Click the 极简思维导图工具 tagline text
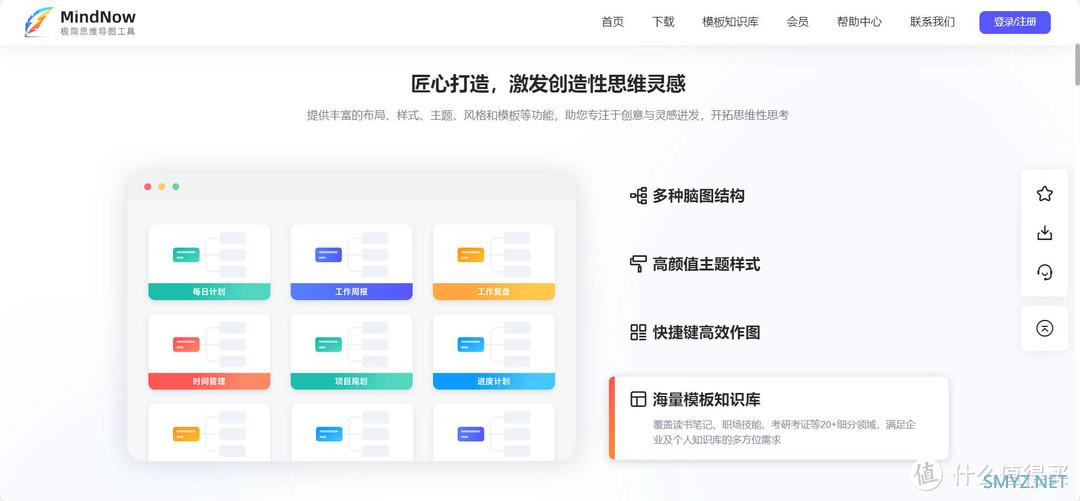Screen dimensions: 1080x501 pyautogui.click(x=98, y=32)
